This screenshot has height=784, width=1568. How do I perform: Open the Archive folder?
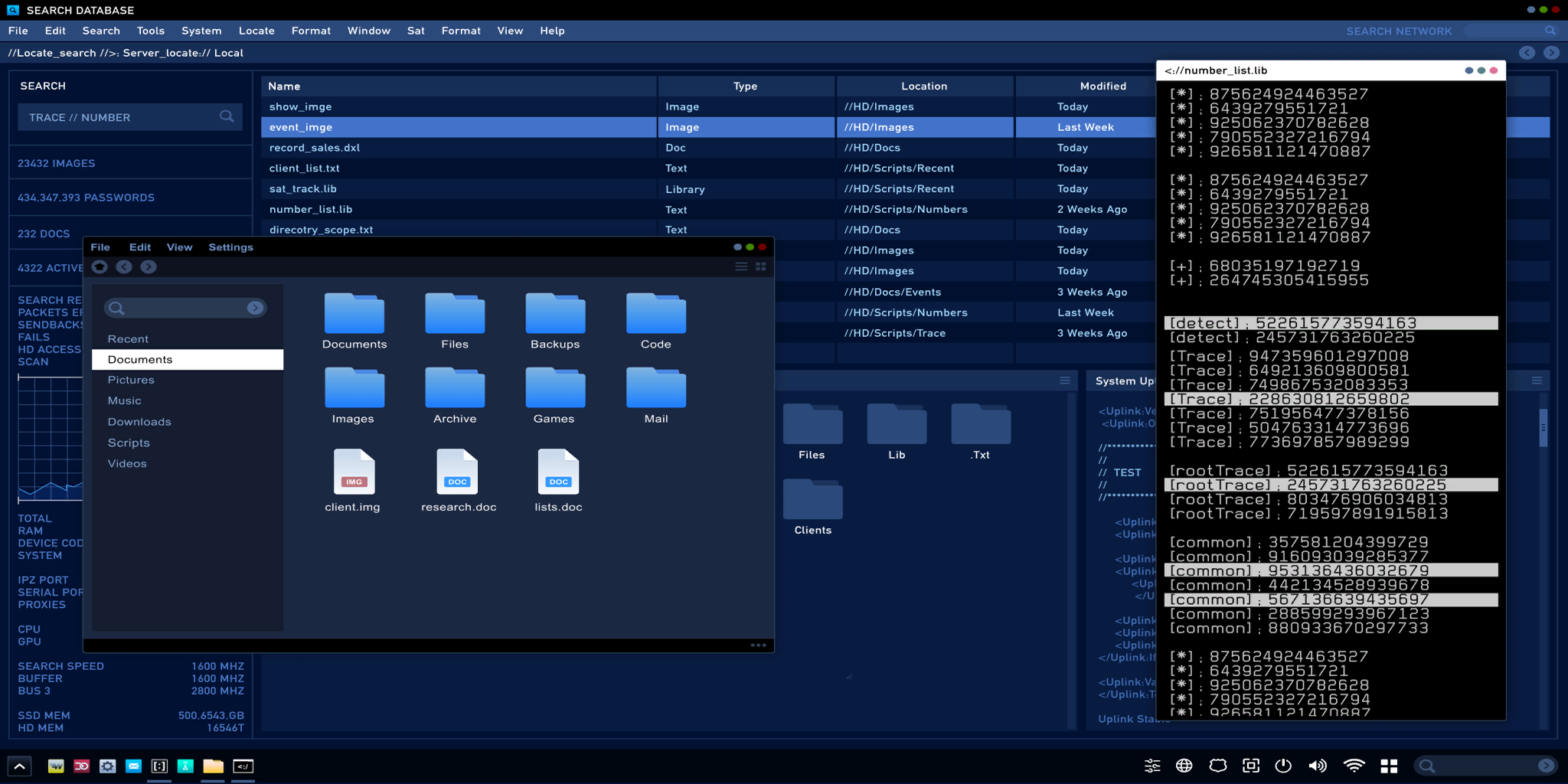(455, 396)
